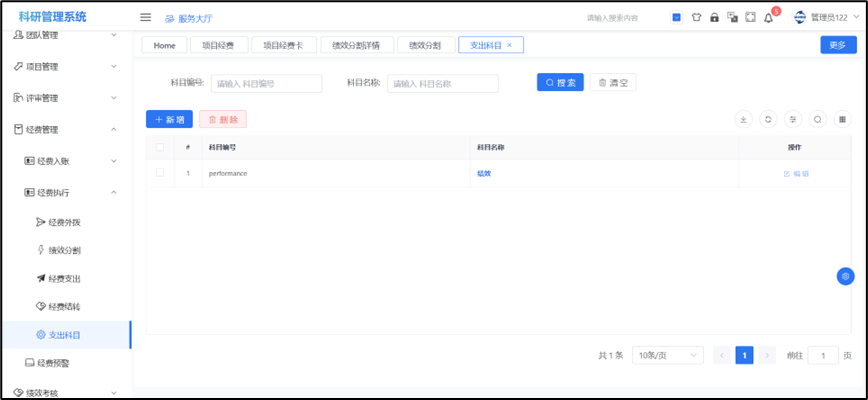Click the hamburger menu collapse icon
This screenshot has width=868, height=400.
(145, 18)
